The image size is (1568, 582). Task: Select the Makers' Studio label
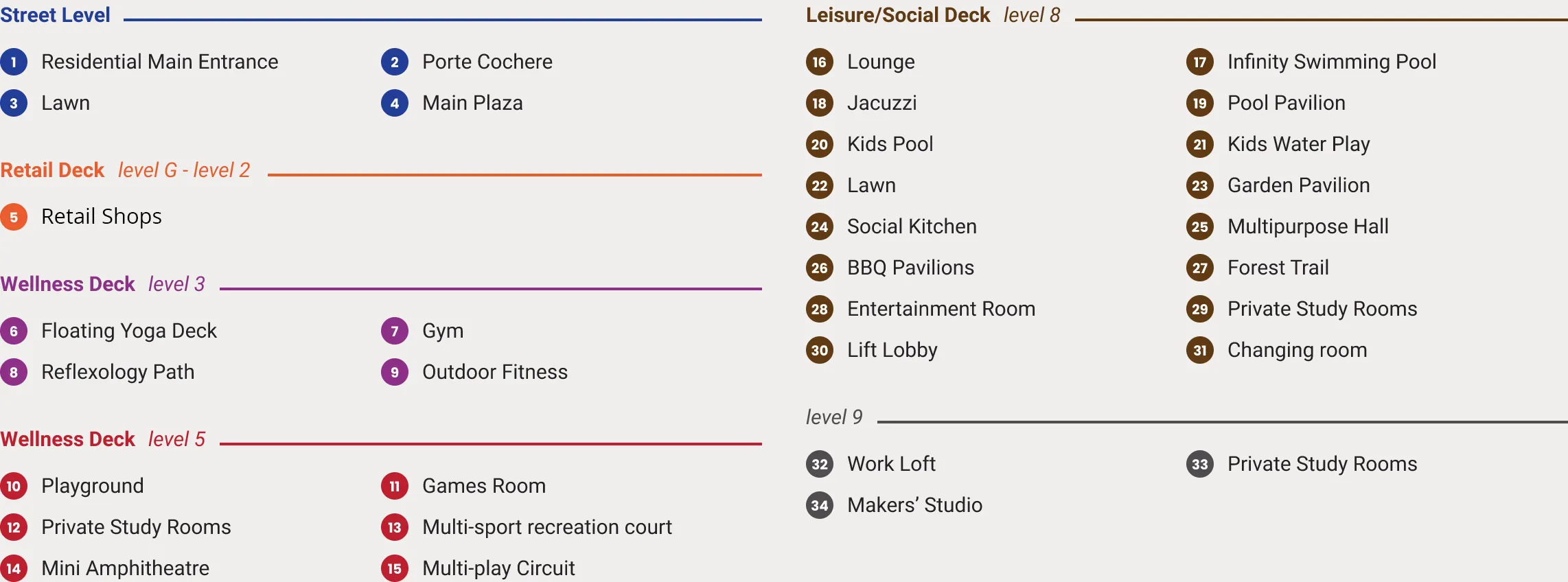tap(914, 505)
